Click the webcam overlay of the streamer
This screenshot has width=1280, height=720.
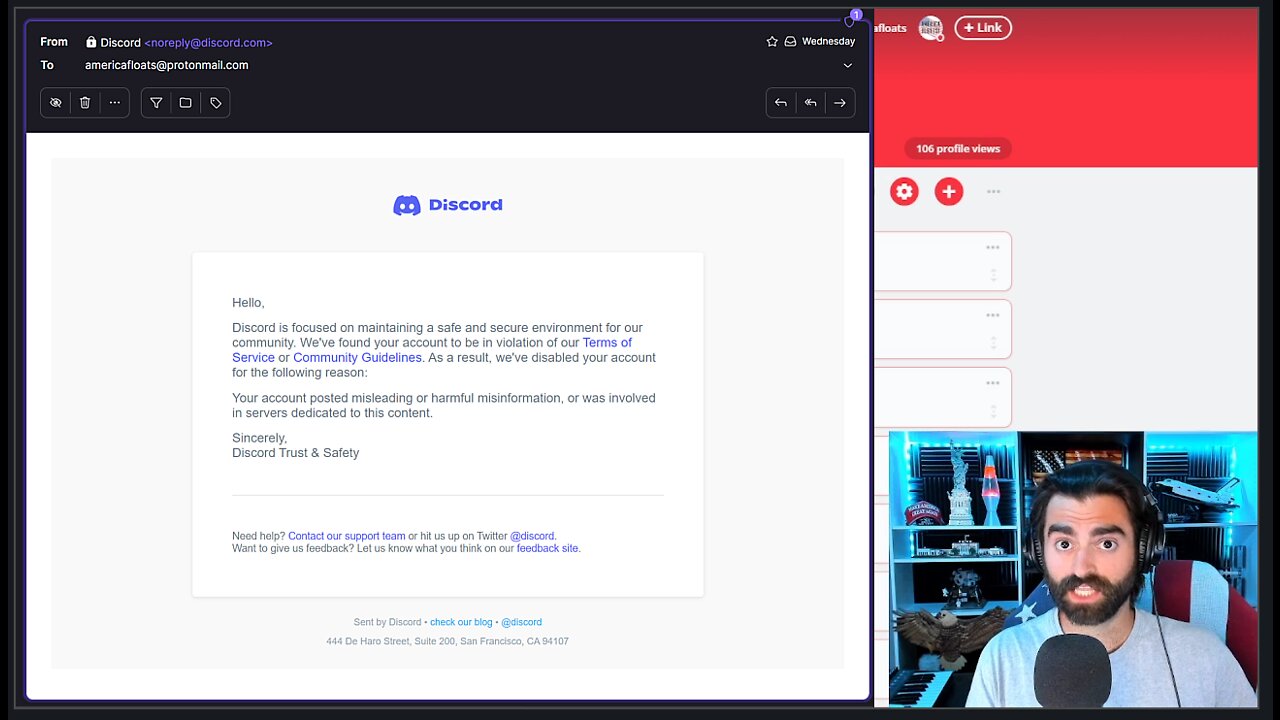(1073, 569)
